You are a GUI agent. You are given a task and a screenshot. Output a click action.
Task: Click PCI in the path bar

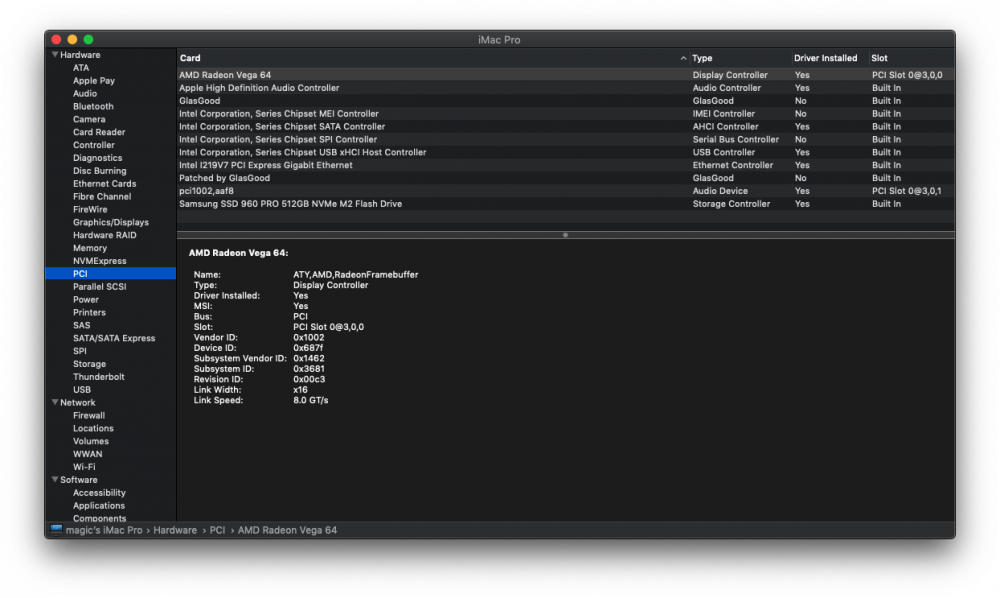(x=217, y=530)
